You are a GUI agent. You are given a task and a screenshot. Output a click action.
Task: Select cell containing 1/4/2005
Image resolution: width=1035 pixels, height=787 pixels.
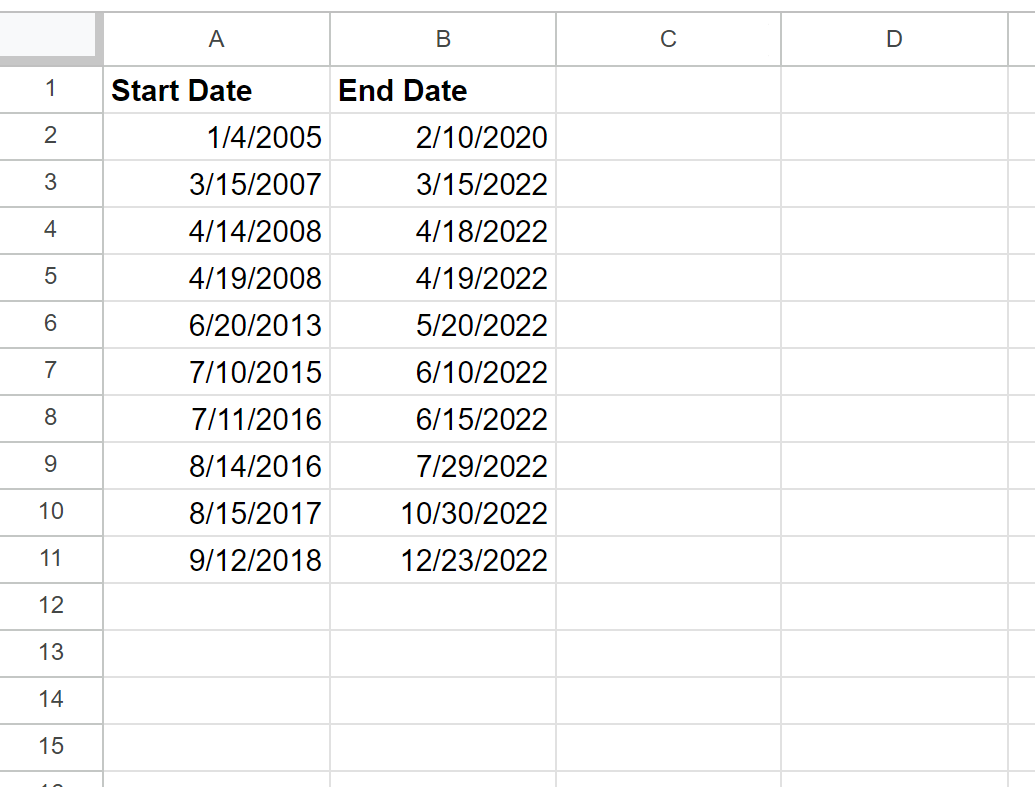(217, 137)
